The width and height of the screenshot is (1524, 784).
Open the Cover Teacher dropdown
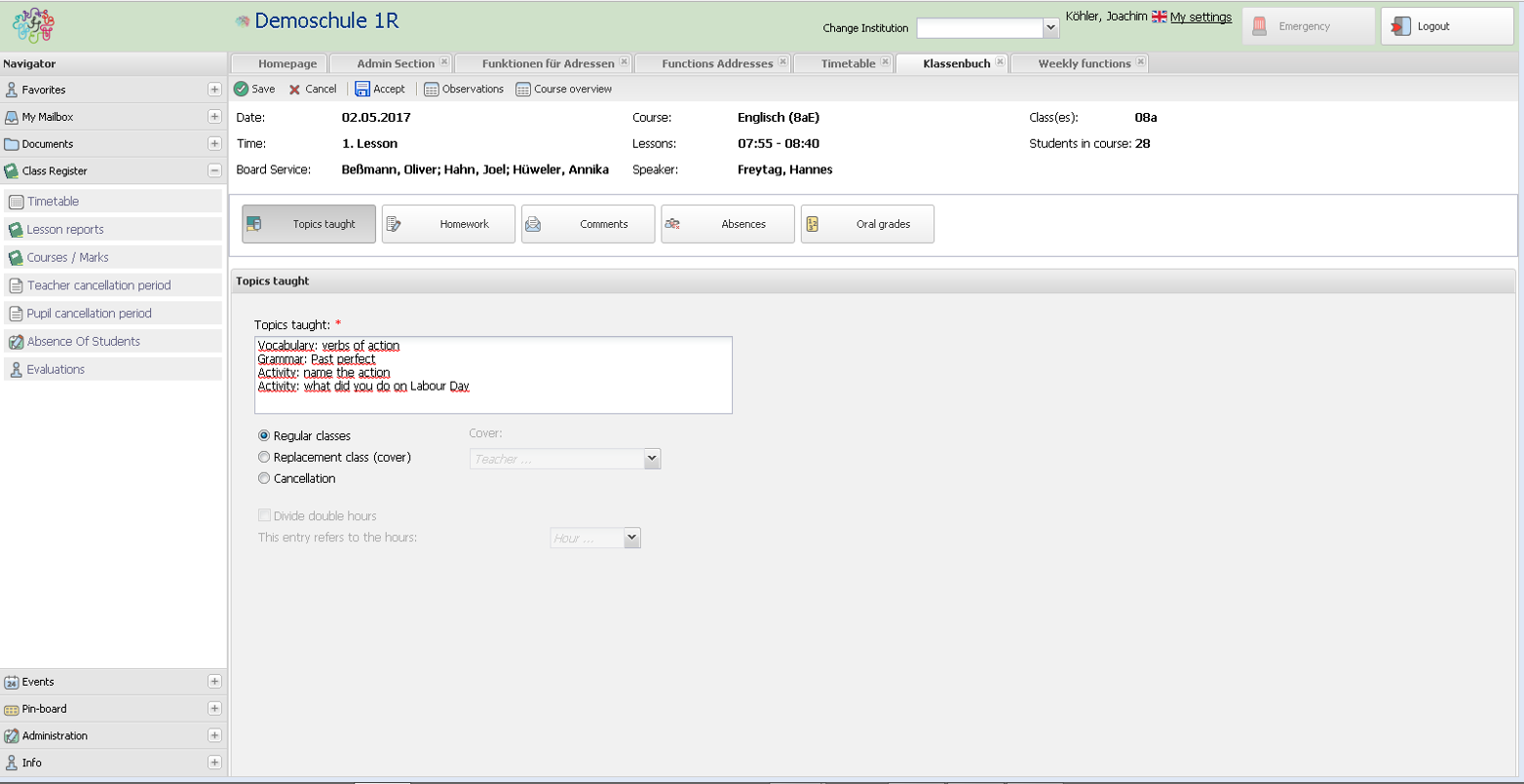652,459
